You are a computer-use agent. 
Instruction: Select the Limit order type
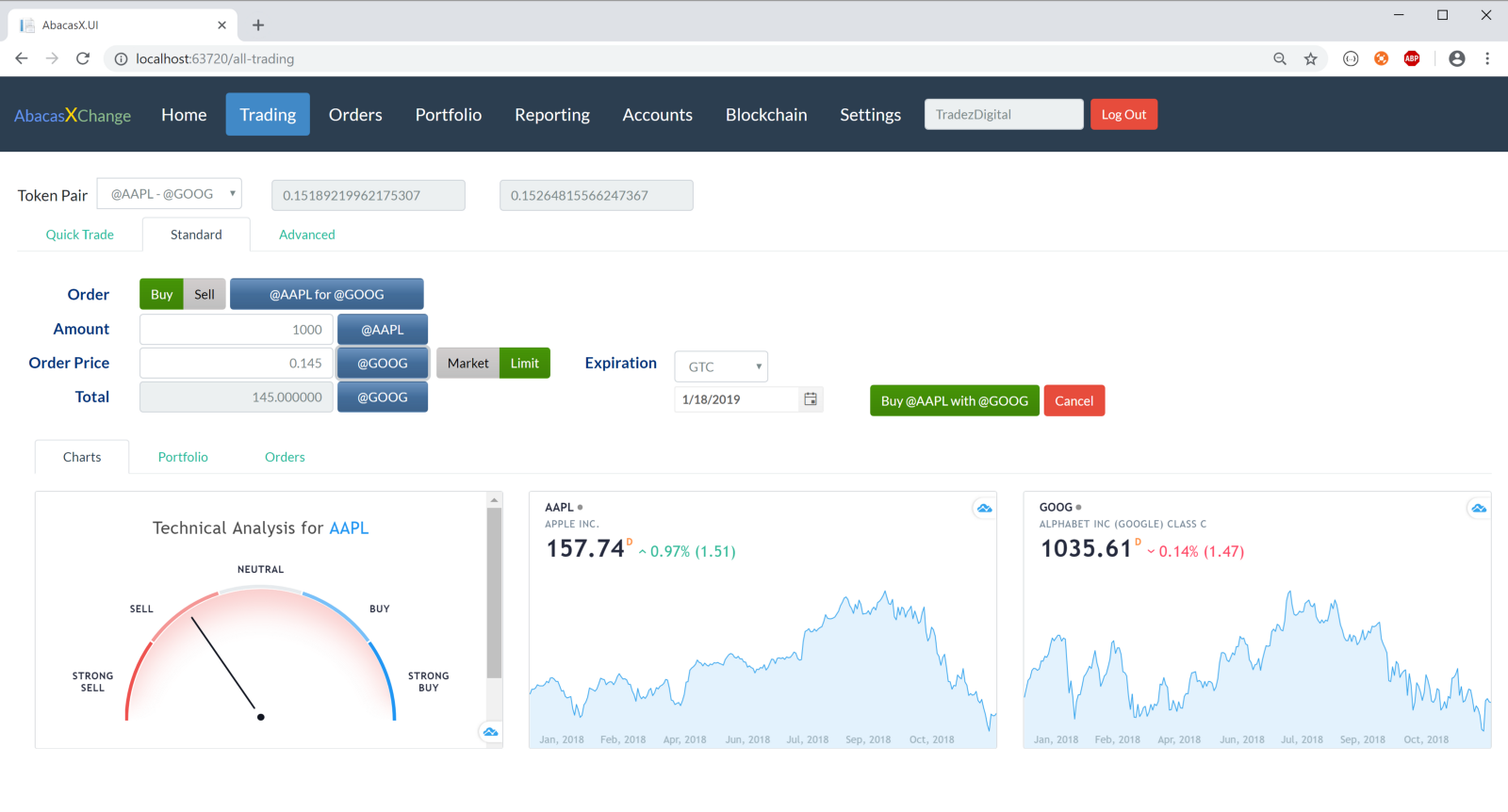[x=524, y=363]
